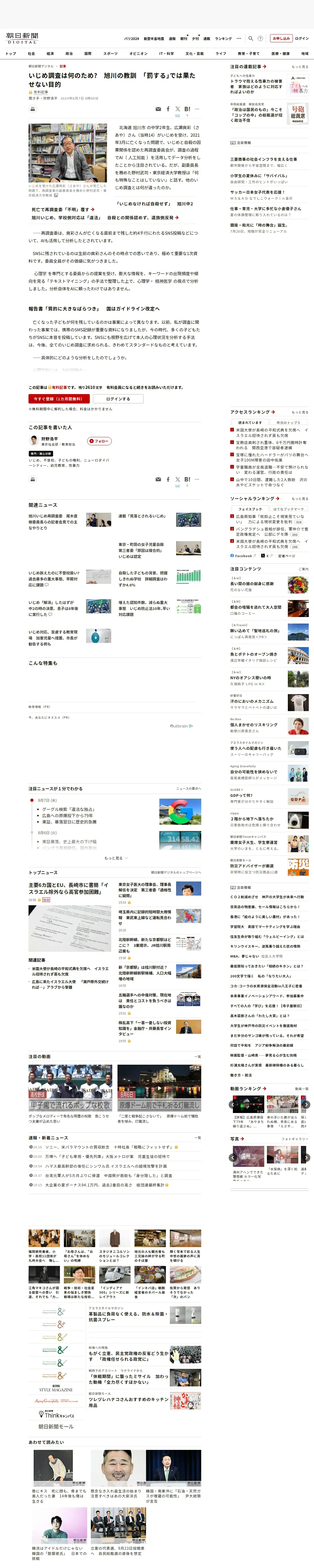Go to the 社会 section tab
Screen dimensions: 314x1568
(32, 54)
